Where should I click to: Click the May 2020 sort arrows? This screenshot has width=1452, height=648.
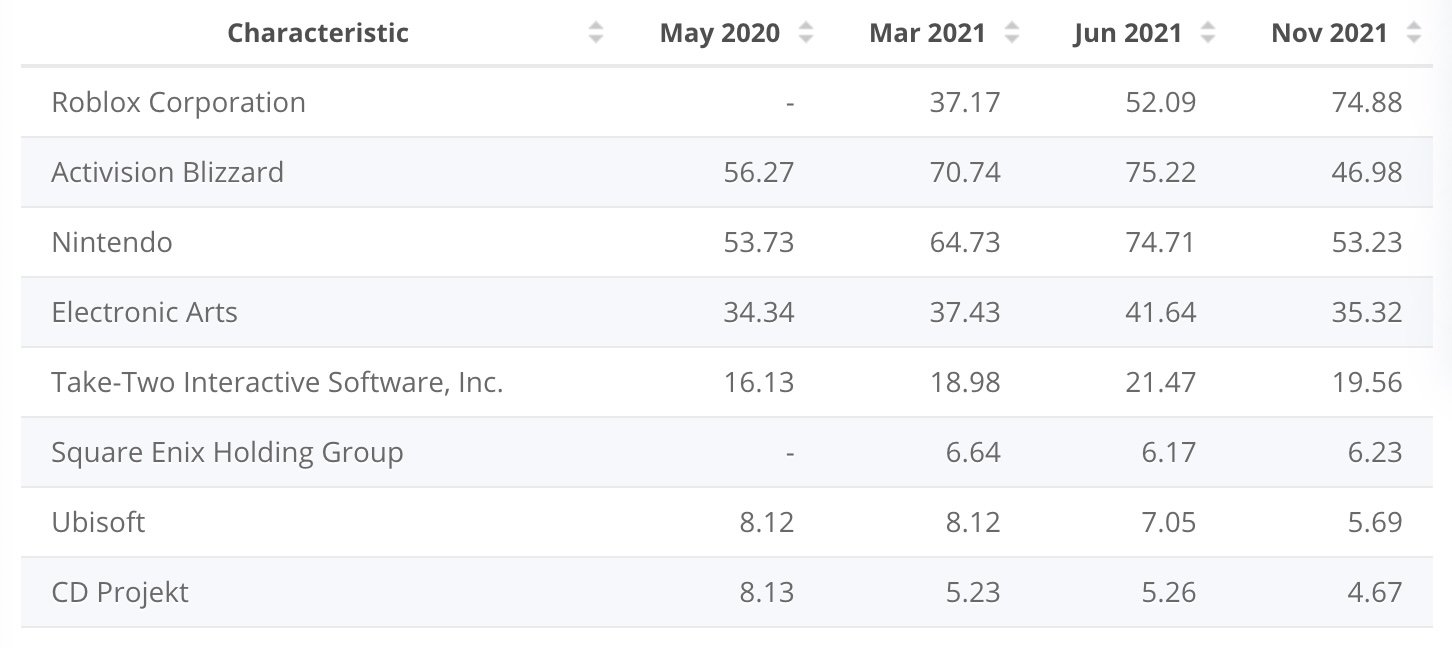point(806,33)
